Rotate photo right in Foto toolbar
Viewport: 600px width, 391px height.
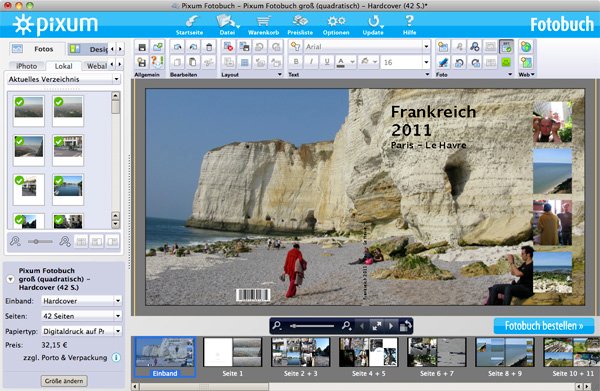click(x=475, y=62)
